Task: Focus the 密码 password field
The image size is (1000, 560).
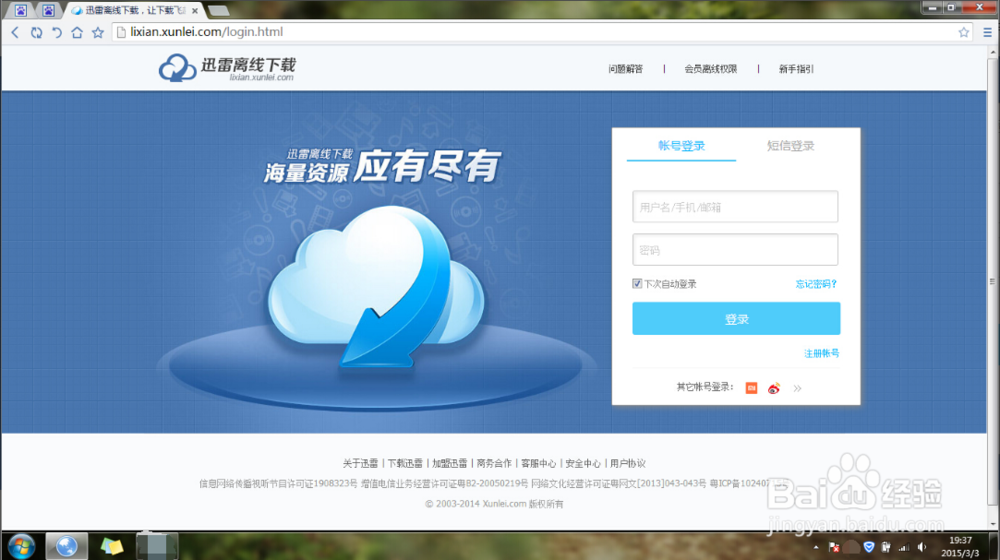Action: tap(735, 250)
